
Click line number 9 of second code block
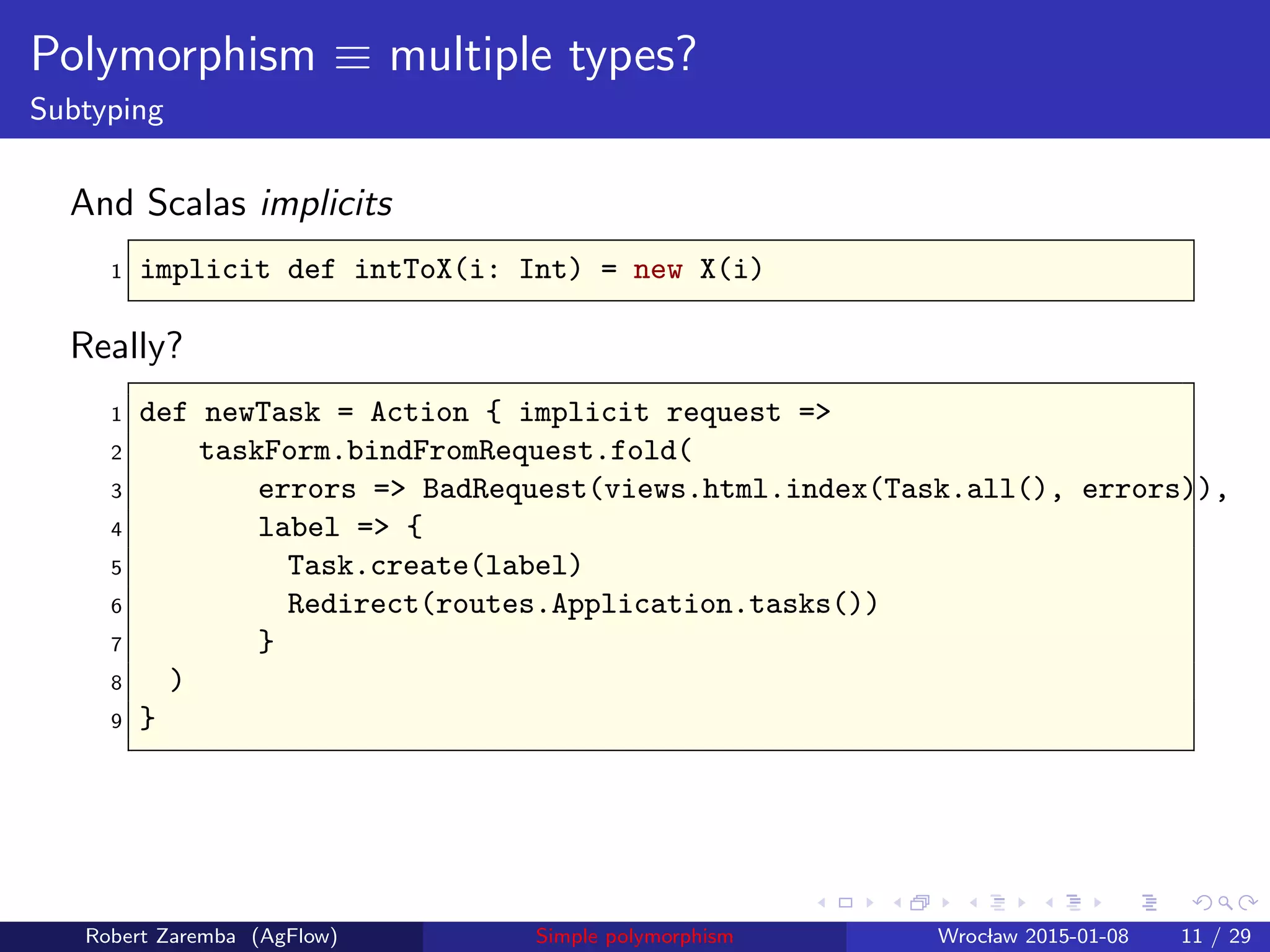tap(116, 721)
